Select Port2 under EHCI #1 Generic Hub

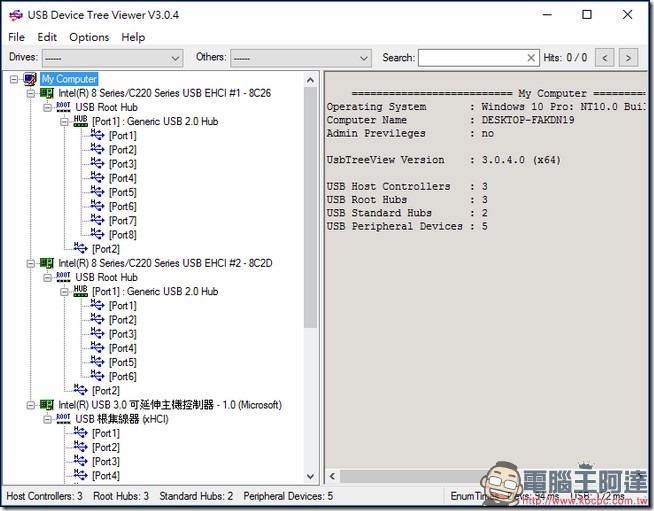click(x=123, y=150)
